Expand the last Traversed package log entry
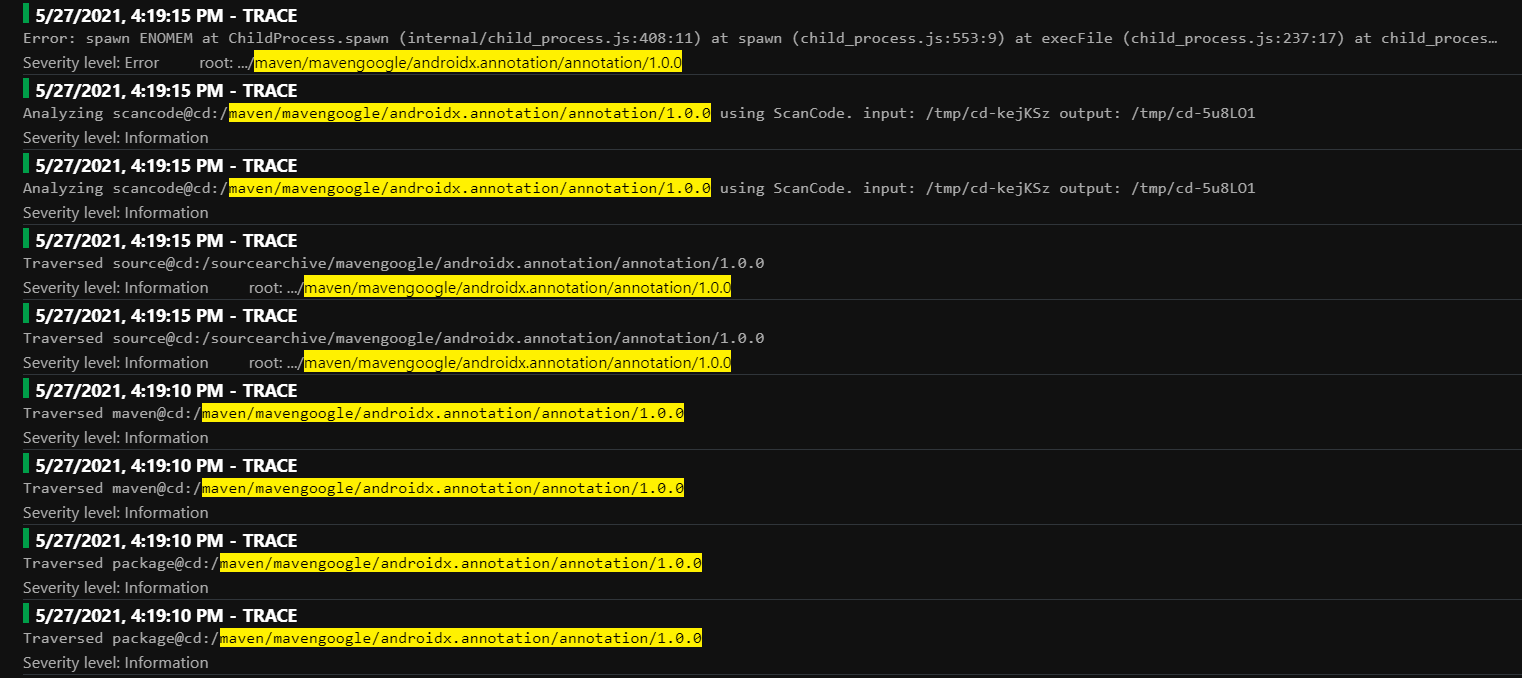 pos(165,615)
